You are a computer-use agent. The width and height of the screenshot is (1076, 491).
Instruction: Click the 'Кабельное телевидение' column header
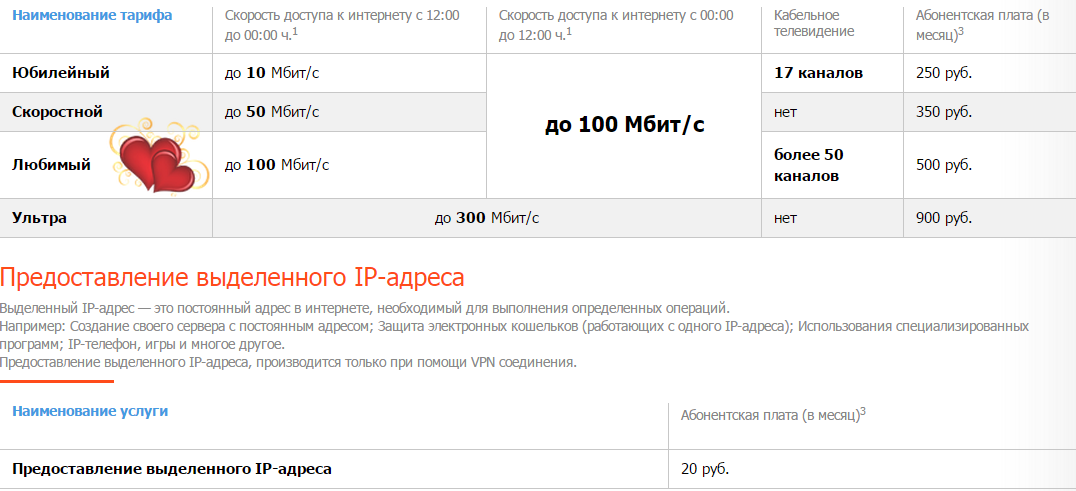[814, 23]
